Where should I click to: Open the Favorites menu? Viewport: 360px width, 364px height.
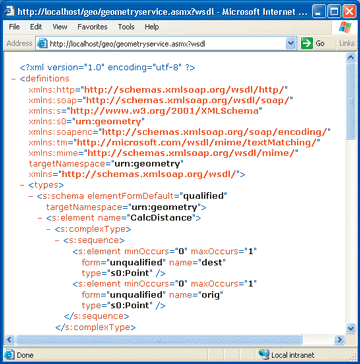click(92, 27)
